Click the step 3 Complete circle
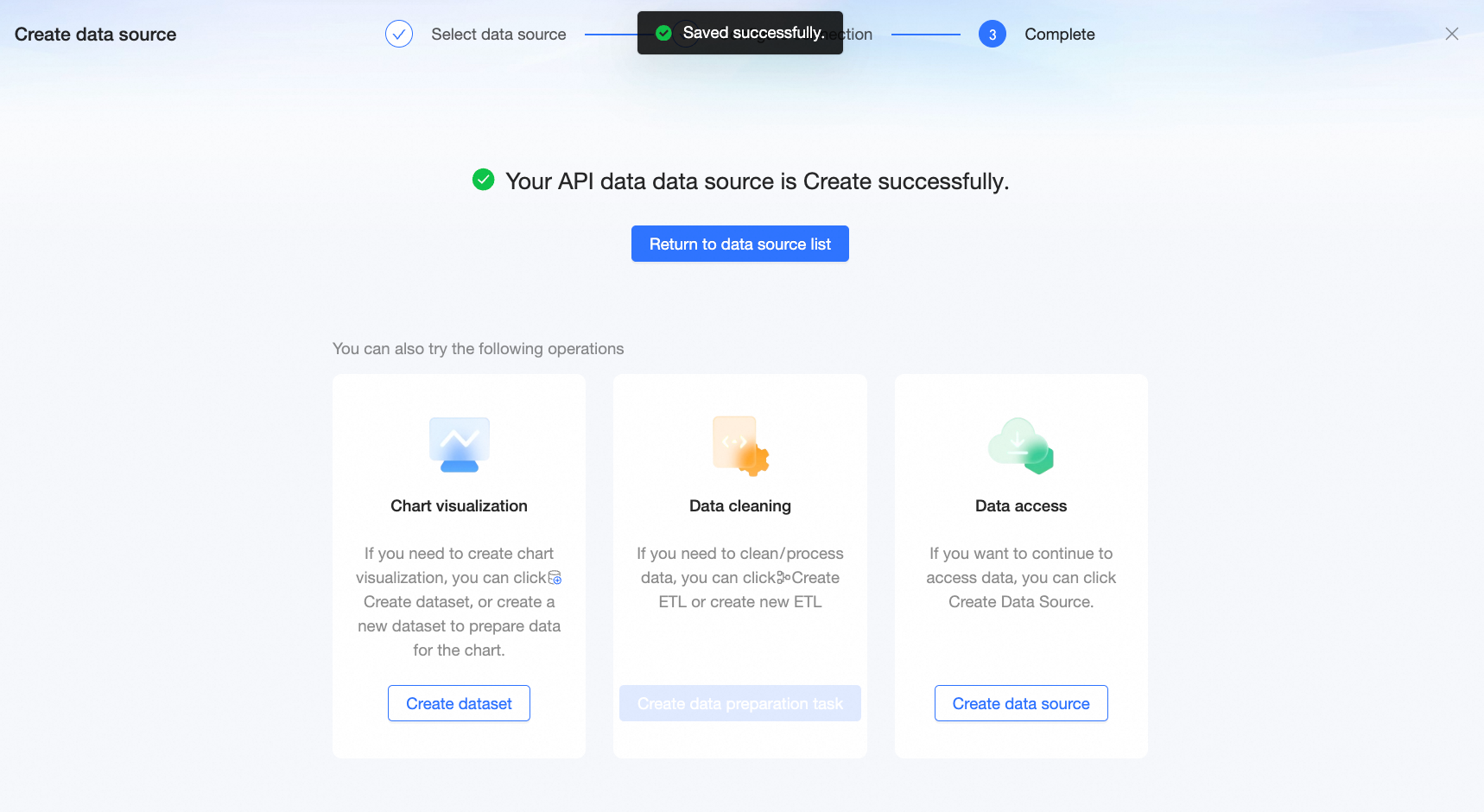This screenshot has width=1484, height=812. [993, 35]
